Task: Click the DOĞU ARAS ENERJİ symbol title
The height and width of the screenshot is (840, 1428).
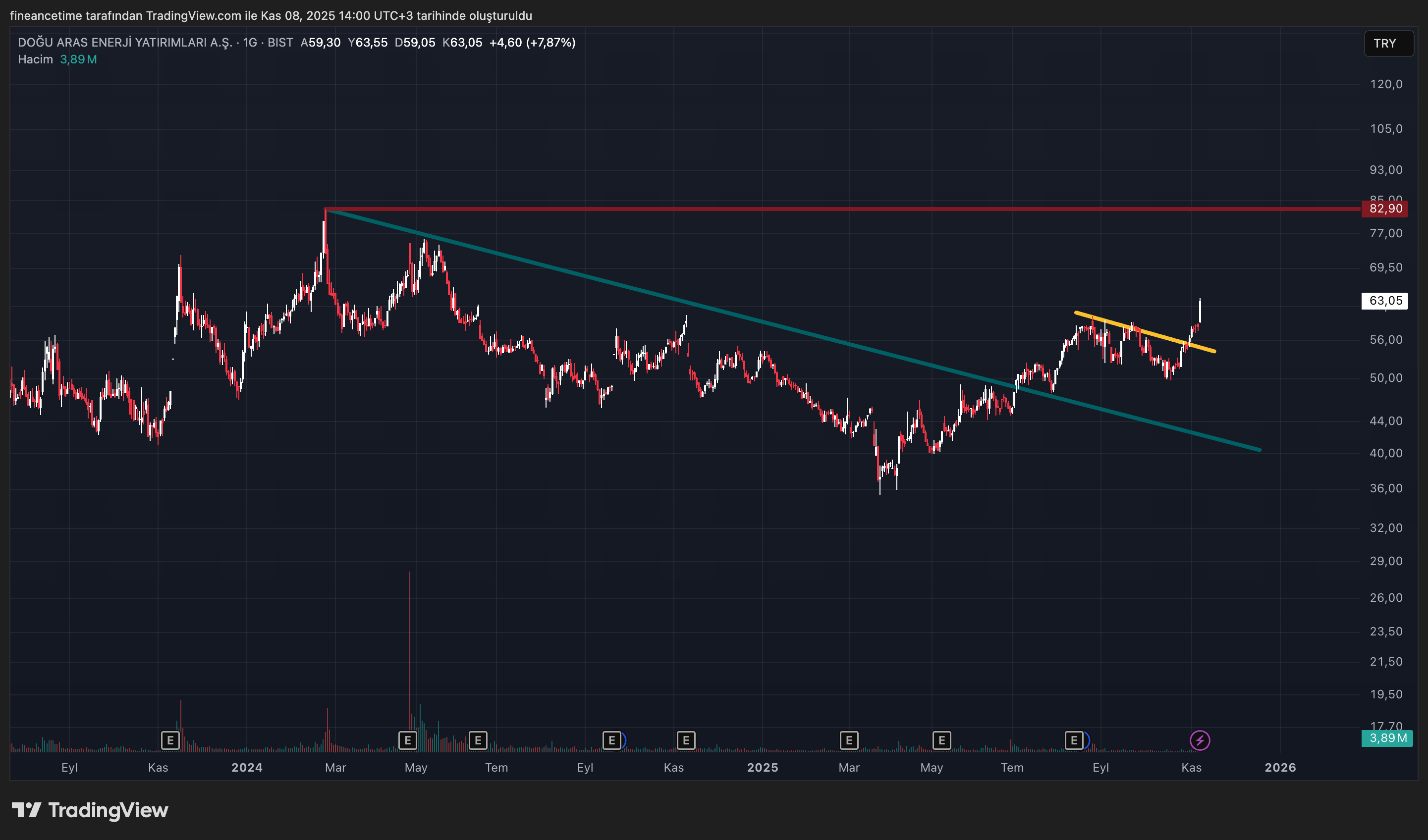Action: pyautogui.click(x=125, y=43)
